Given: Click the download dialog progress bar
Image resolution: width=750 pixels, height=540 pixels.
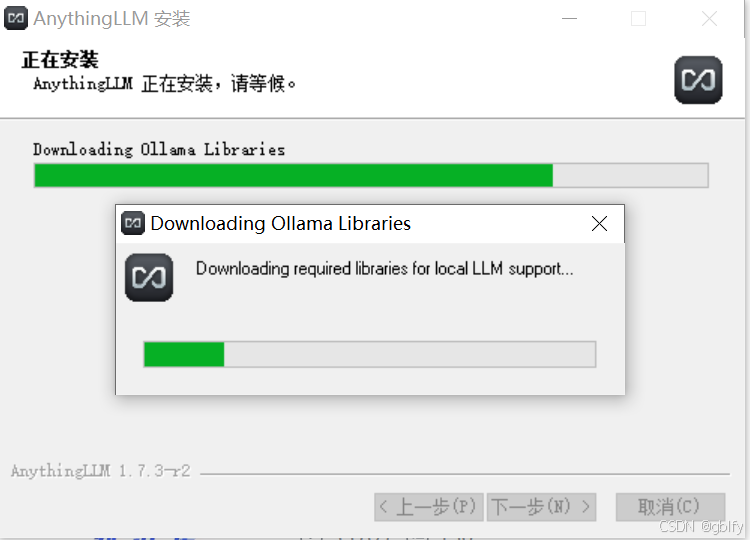Looking at the screenshot, I should pyautogui.click(x=370, y=354).
